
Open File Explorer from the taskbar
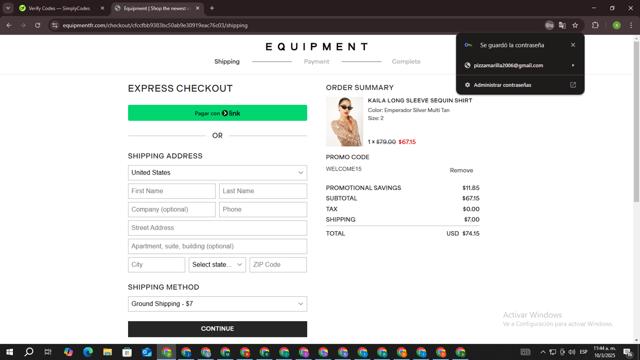pos(107,352)
